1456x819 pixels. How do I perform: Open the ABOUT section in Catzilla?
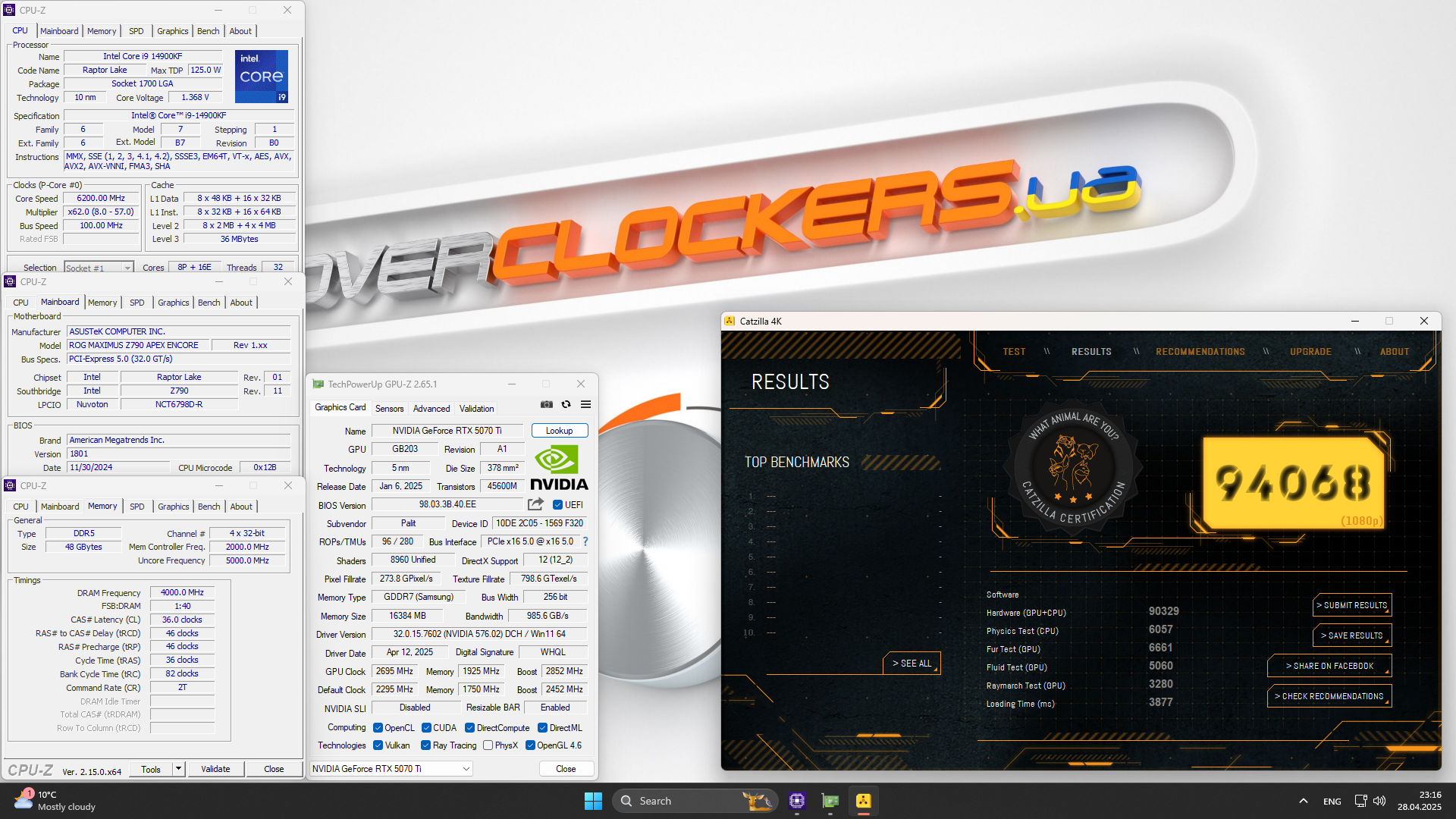tap(1395, 352)
